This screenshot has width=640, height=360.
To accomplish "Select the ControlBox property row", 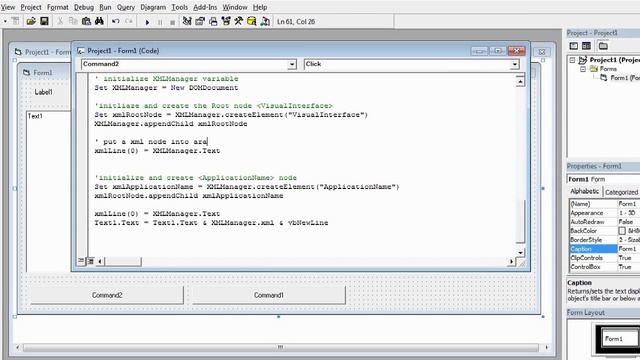I will 605,267.
